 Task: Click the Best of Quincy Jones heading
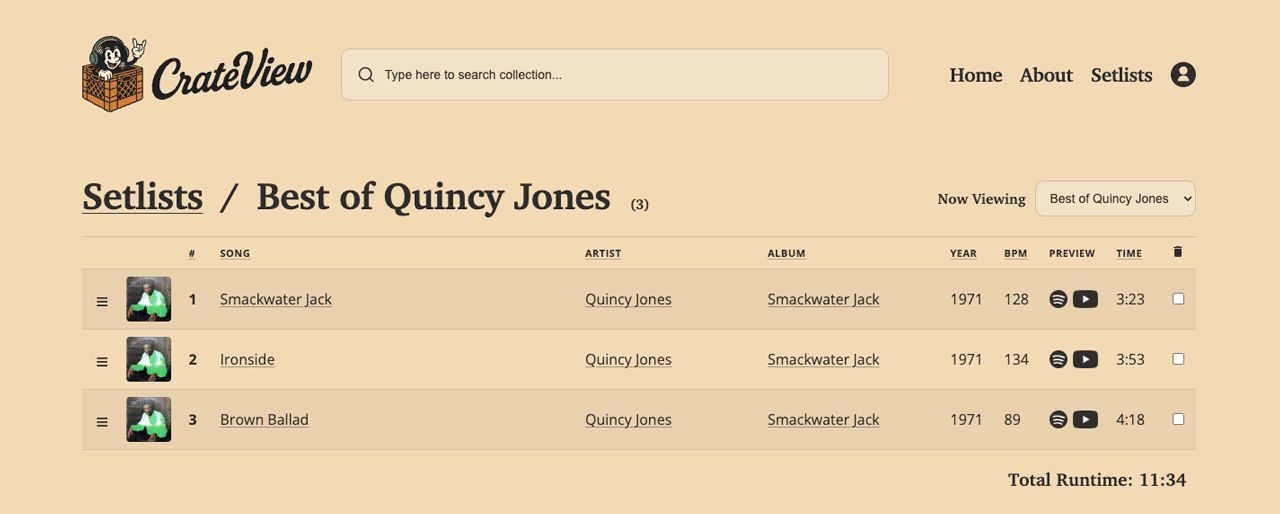tap(433, 196)
